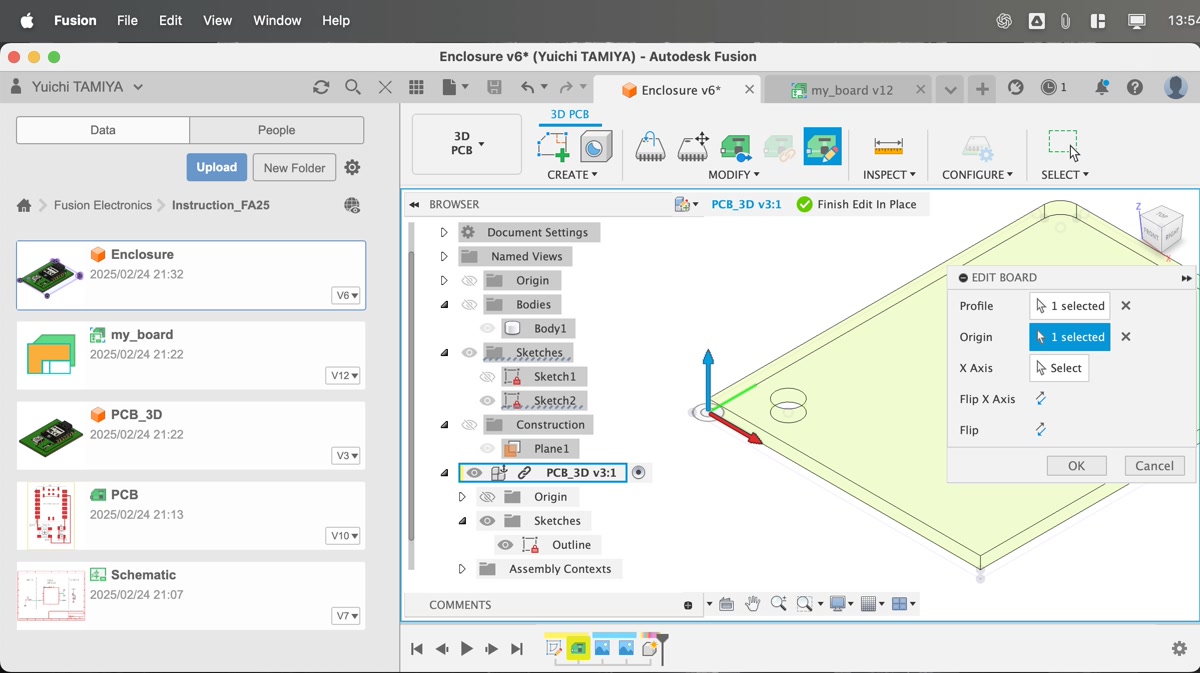Click the timeline play button
The image size is (1200, 673).
click(x=466, y=649)
